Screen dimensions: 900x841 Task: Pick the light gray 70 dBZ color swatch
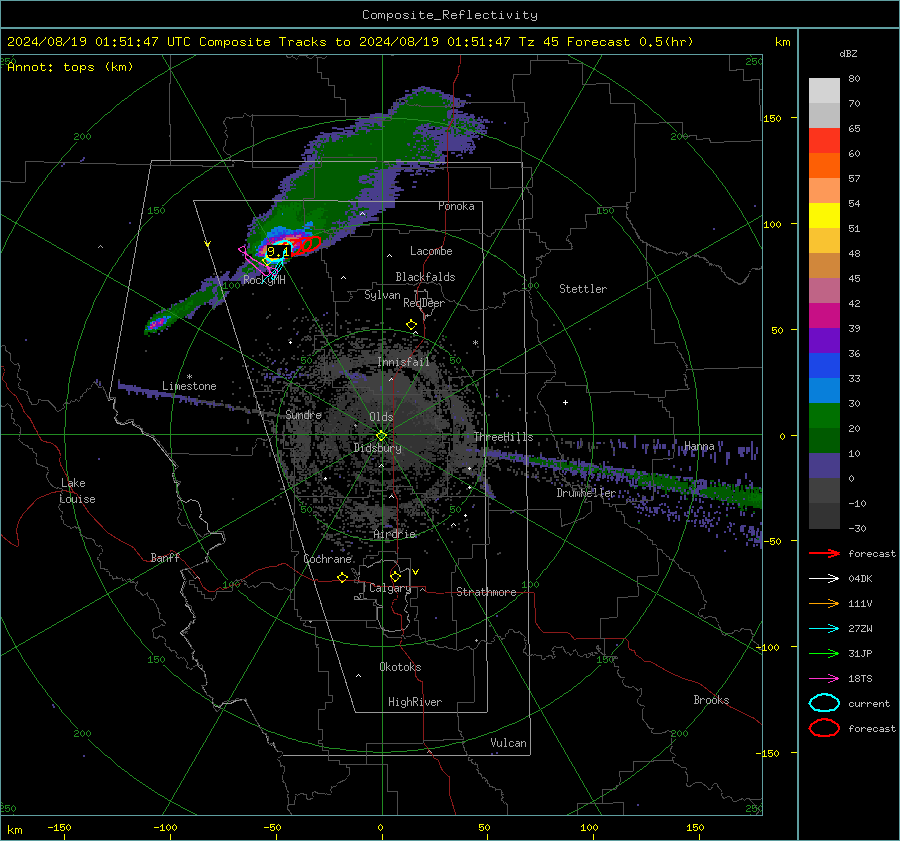824,91
